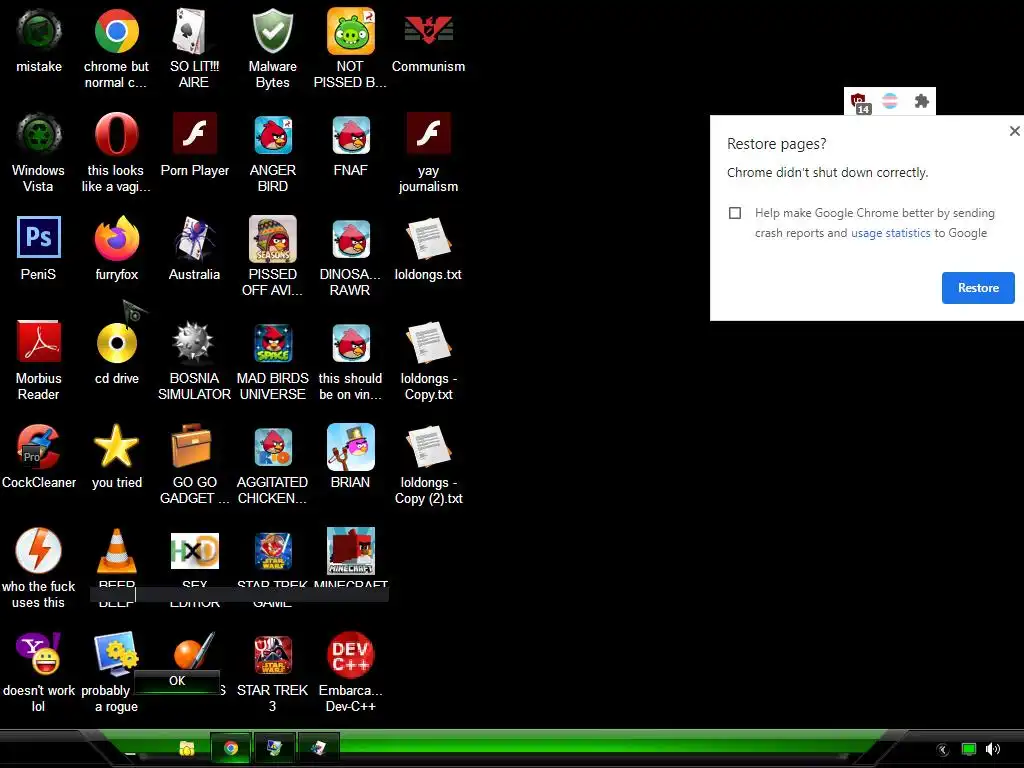This screenshot has width=1024, height=768.
Task: Click the blue Restore button
Action: (x=978, y=288)
